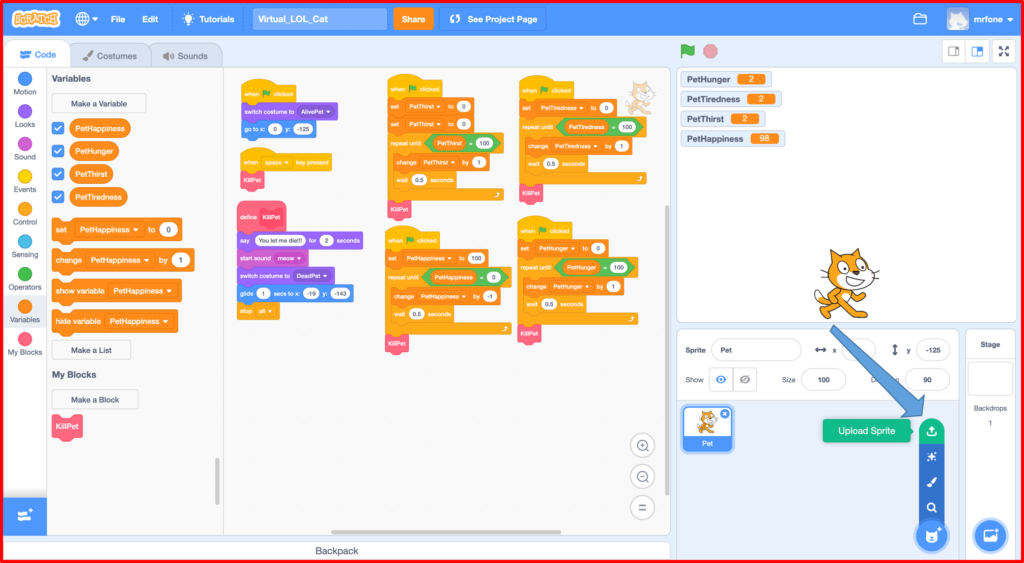The height and width of the screenshot is (563, 1024).
Task: Open the language globe dropdown
Action: pos(86,19)
